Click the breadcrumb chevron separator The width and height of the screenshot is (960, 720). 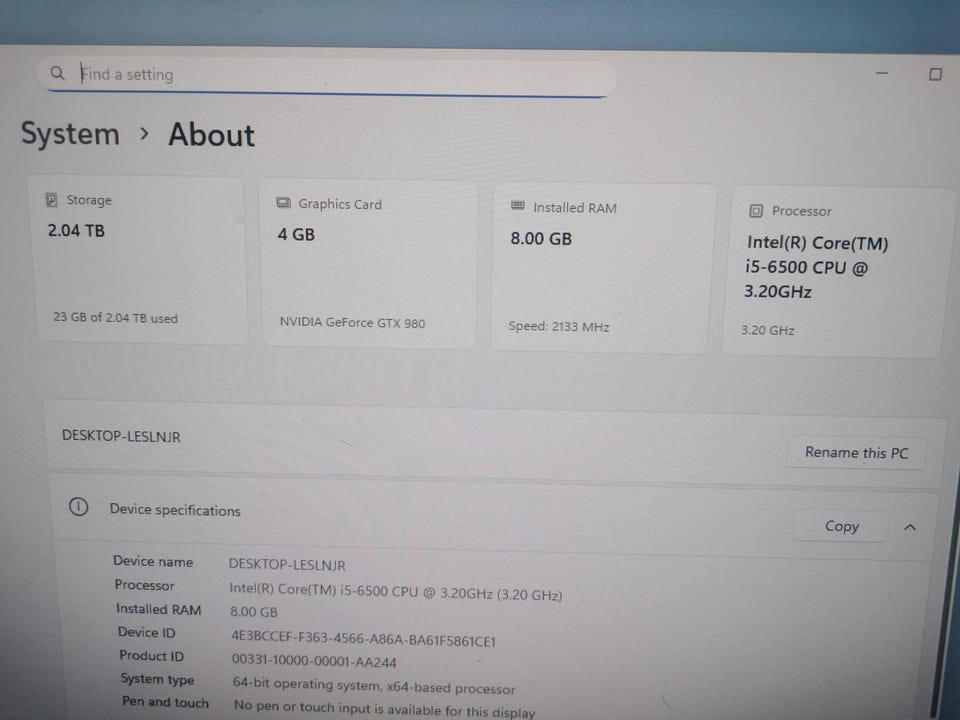144,133
